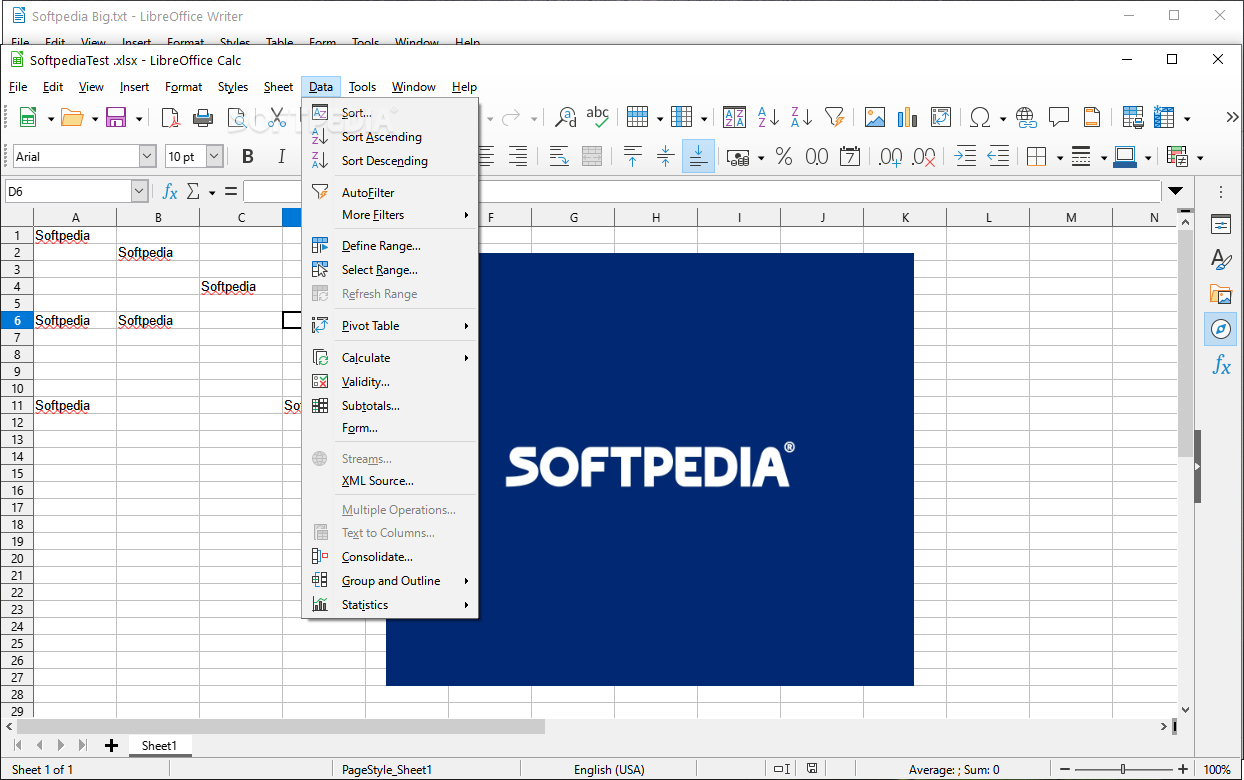Choose Validity... from the Data menu
Viewport: 1244px width, 780px height.
coord(390,382)
